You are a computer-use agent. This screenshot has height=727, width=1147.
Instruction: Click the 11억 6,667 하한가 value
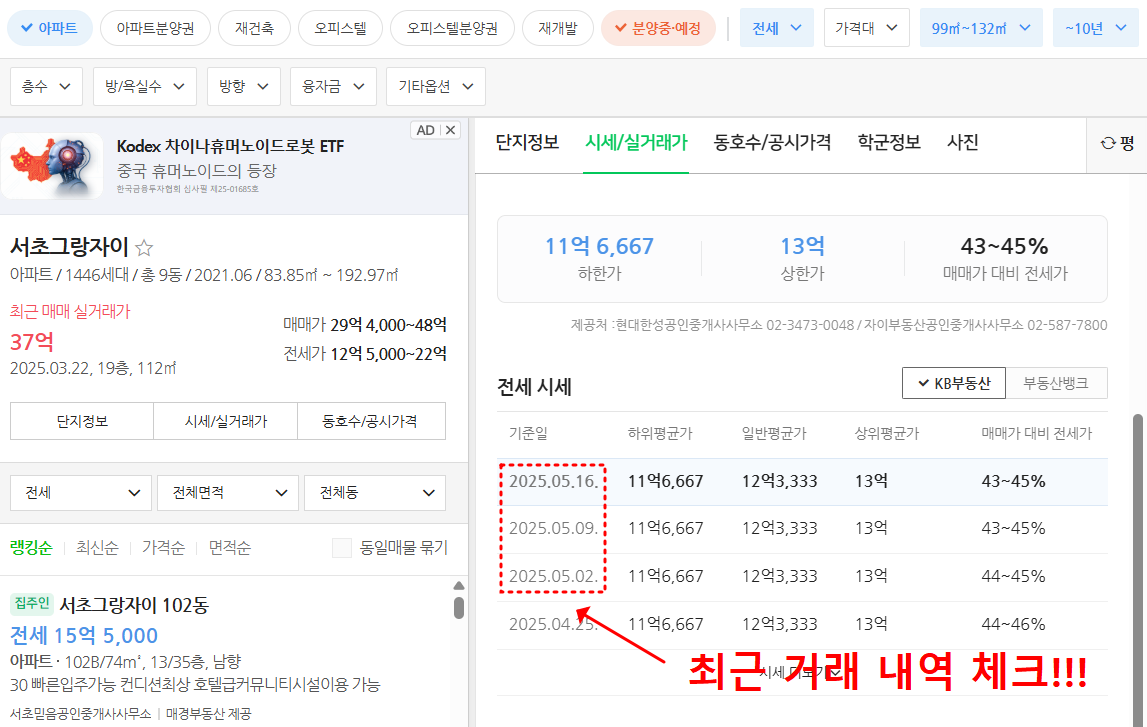(x=599, y=246)
